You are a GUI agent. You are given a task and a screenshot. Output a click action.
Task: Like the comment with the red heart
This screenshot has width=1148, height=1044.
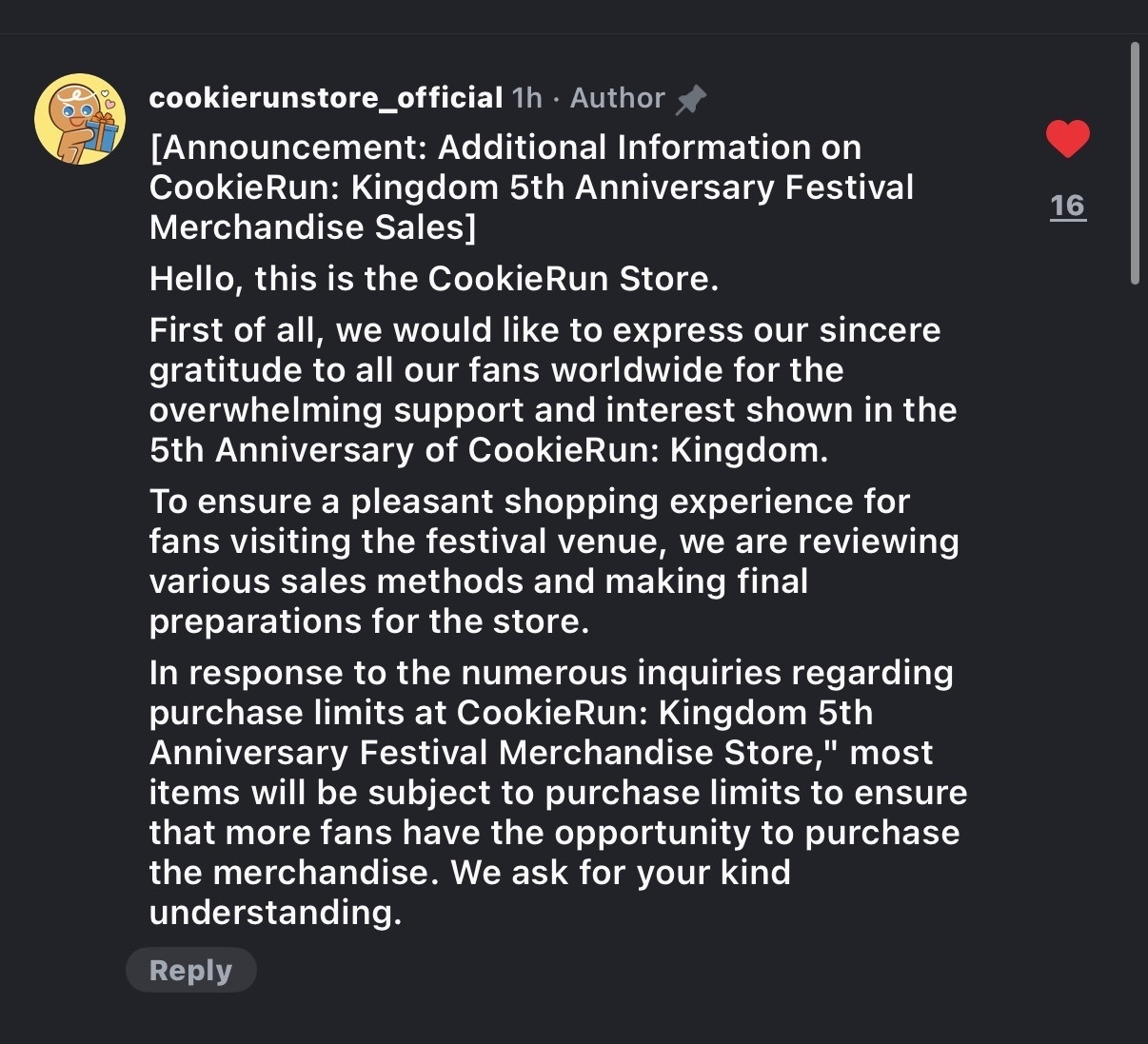(1067, 139)
